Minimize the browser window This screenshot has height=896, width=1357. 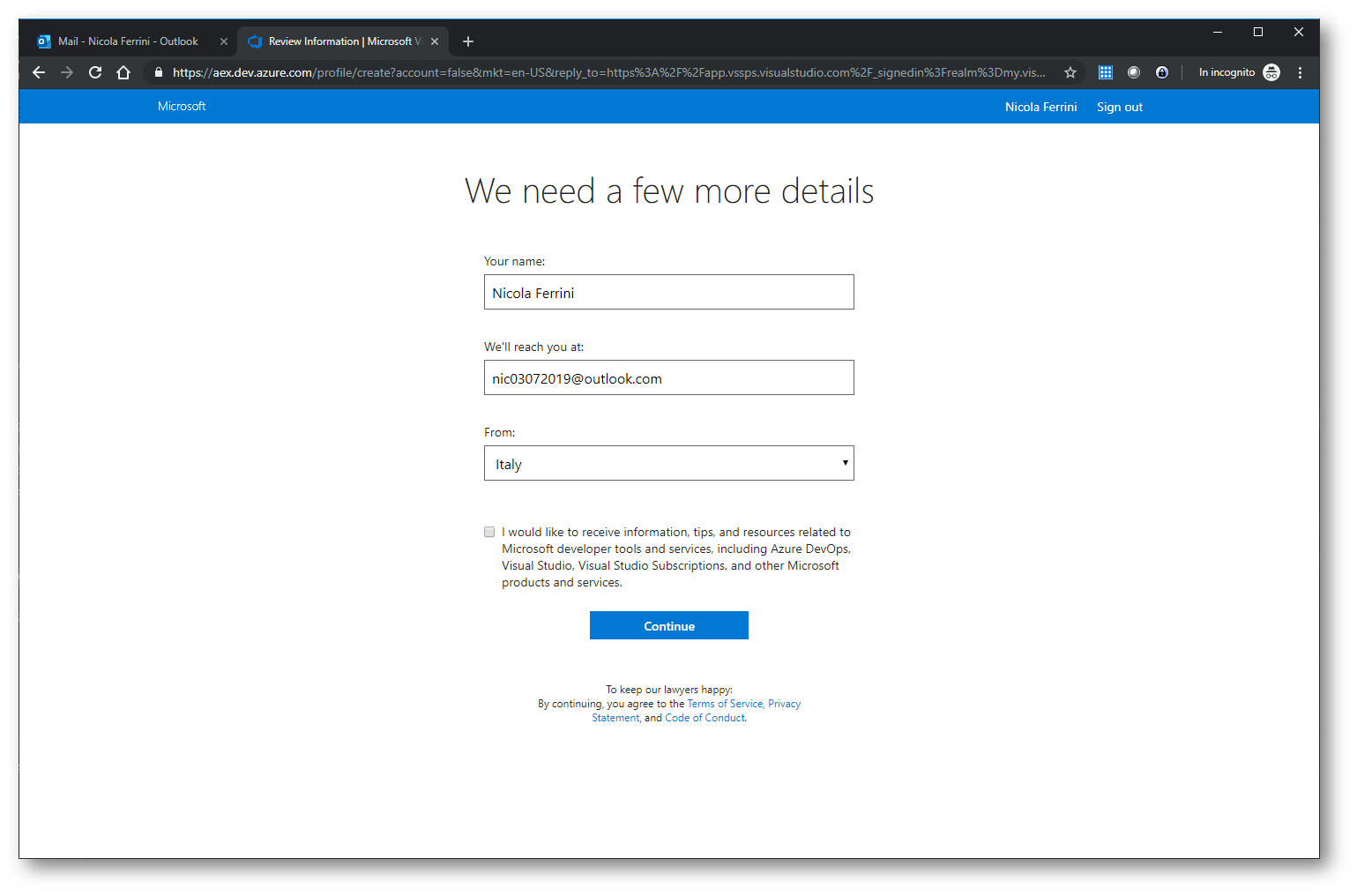(x=1218, y=32)
